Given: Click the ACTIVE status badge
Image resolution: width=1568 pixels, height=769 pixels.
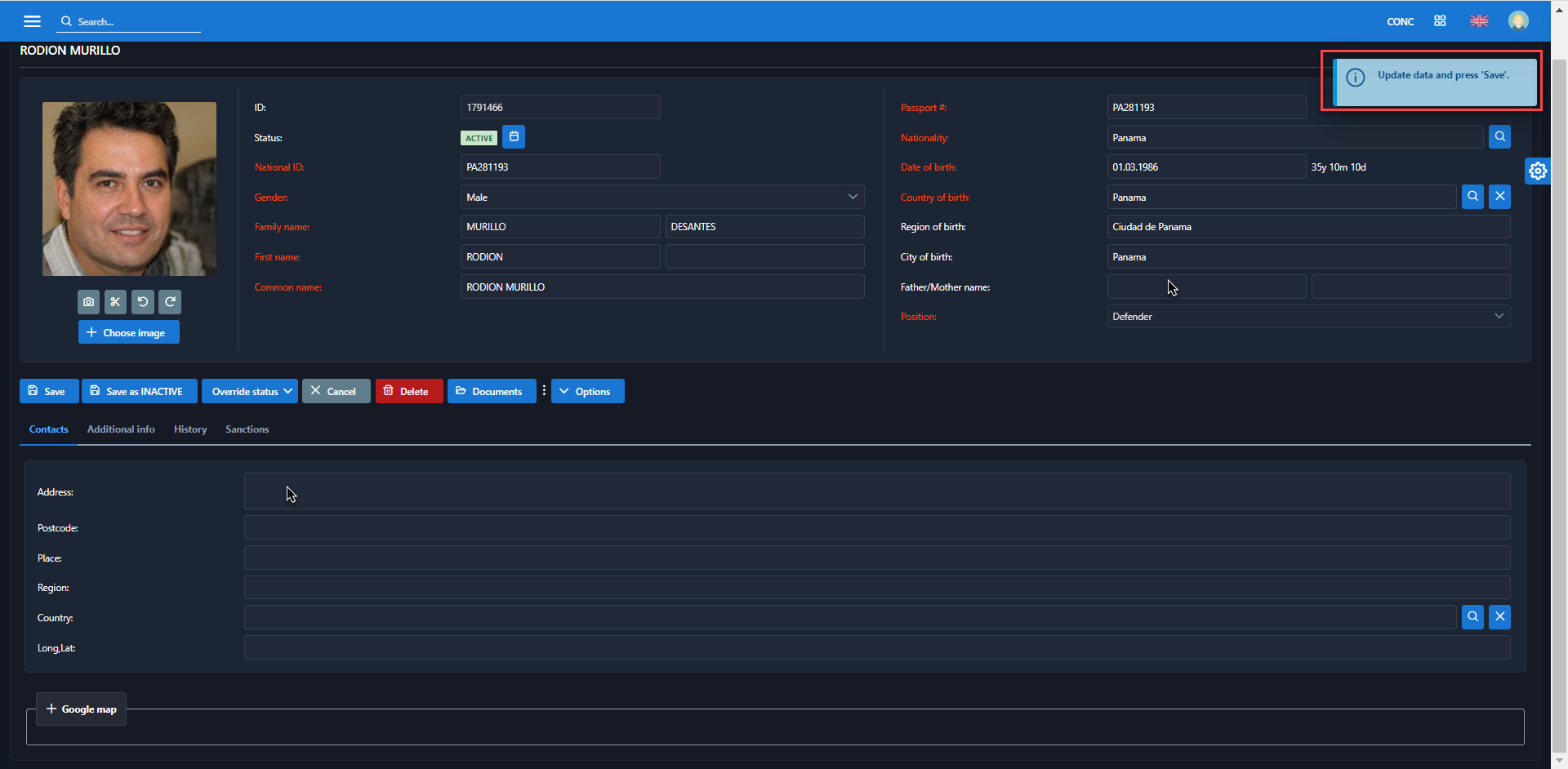Looking at the screenshot, I should point(479,138).
